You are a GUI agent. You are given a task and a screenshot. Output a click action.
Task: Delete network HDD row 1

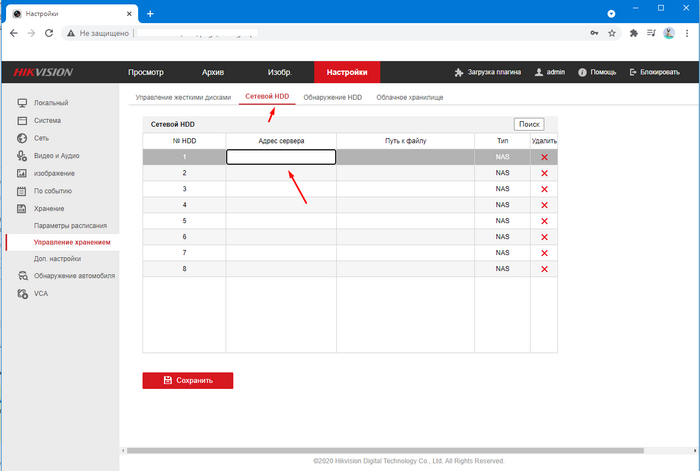(544, 157)
